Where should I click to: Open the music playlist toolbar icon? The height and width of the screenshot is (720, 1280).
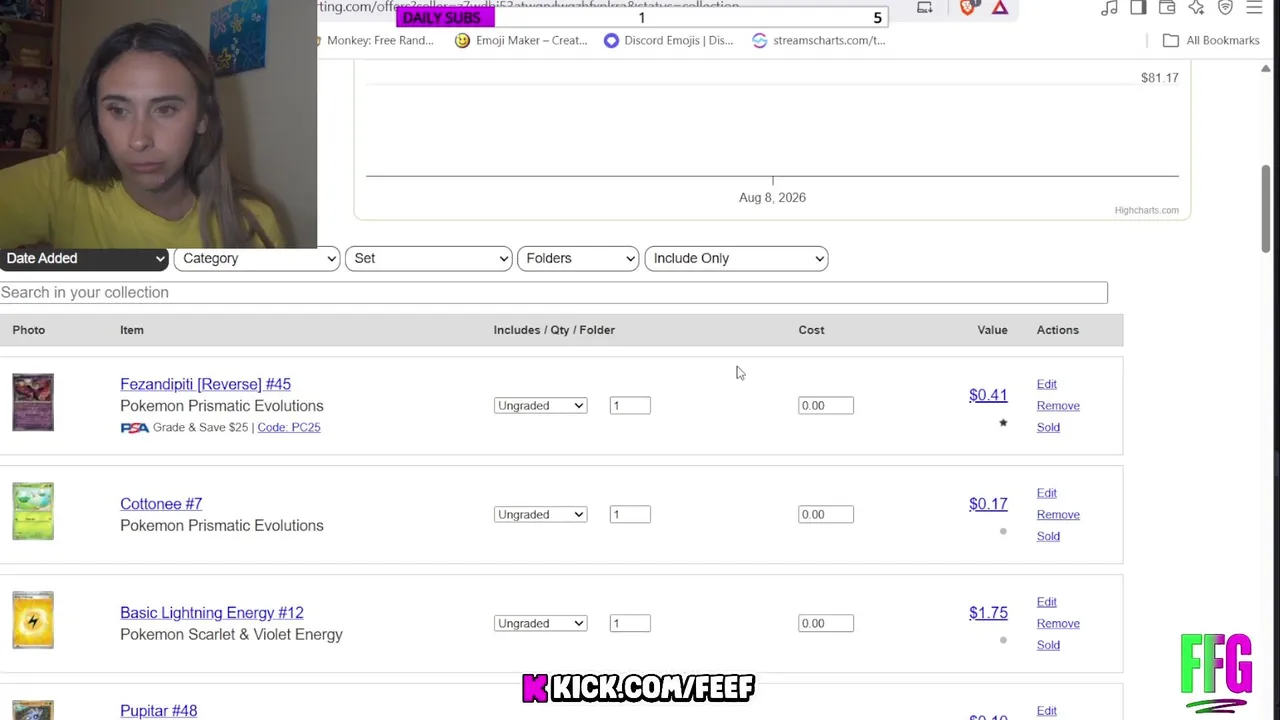pyautogui.click(x=1109, y=8)
